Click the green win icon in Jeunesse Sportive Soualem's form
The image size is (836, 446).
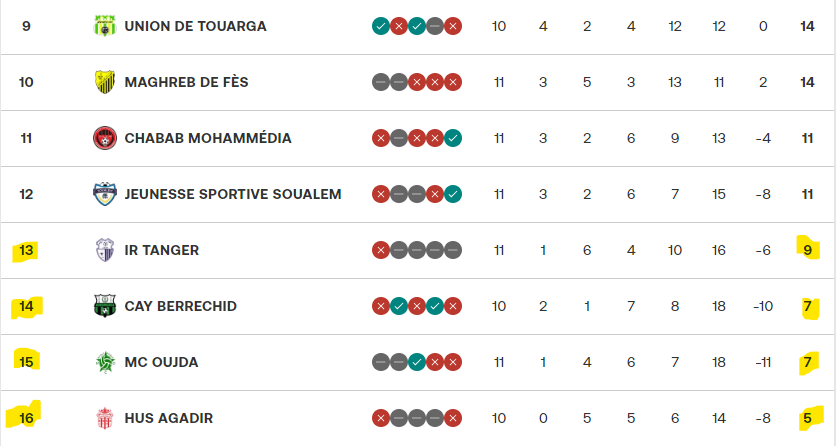[453, 194]
